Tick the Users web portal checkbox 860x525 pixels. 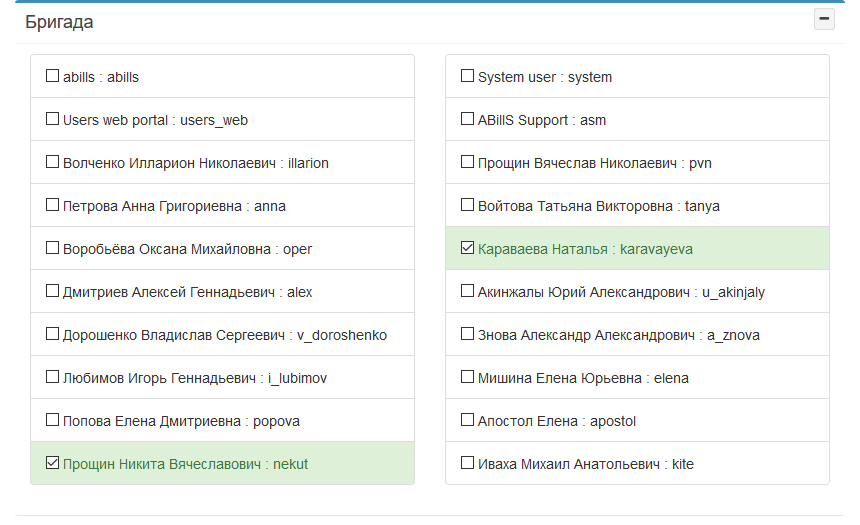[x=52, y=118]
